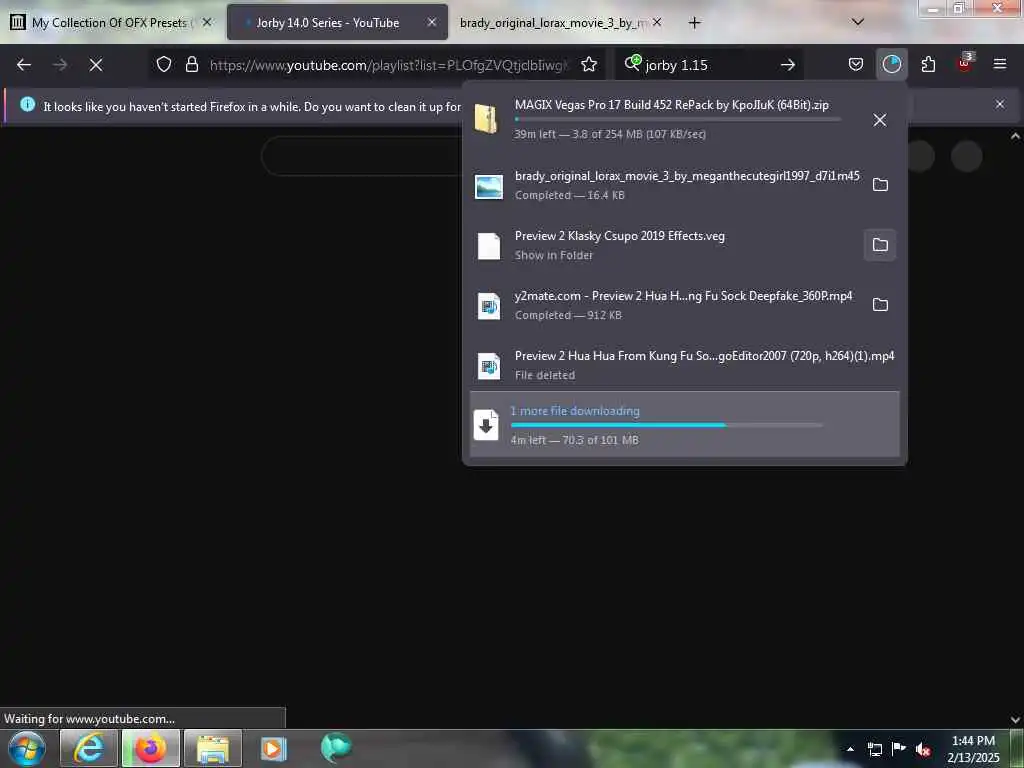Open the Pocket save icon
Image resolution: width=1024 pixels, height=768 pixels.
856,64
